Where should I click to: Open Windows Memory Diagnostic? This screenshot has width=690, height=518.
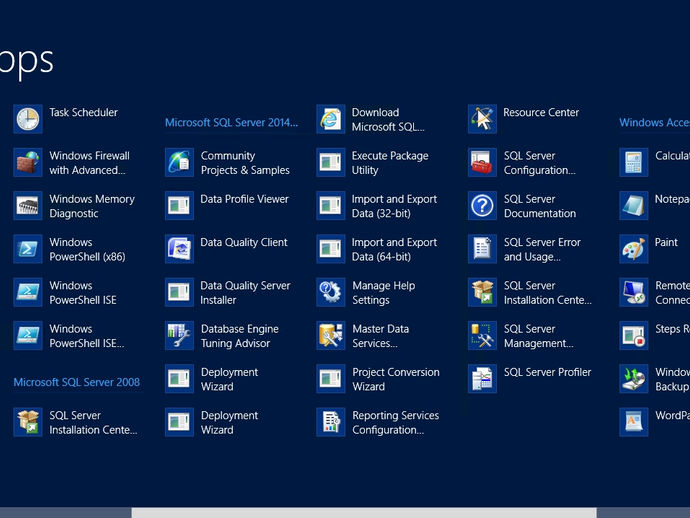(74, 206)
